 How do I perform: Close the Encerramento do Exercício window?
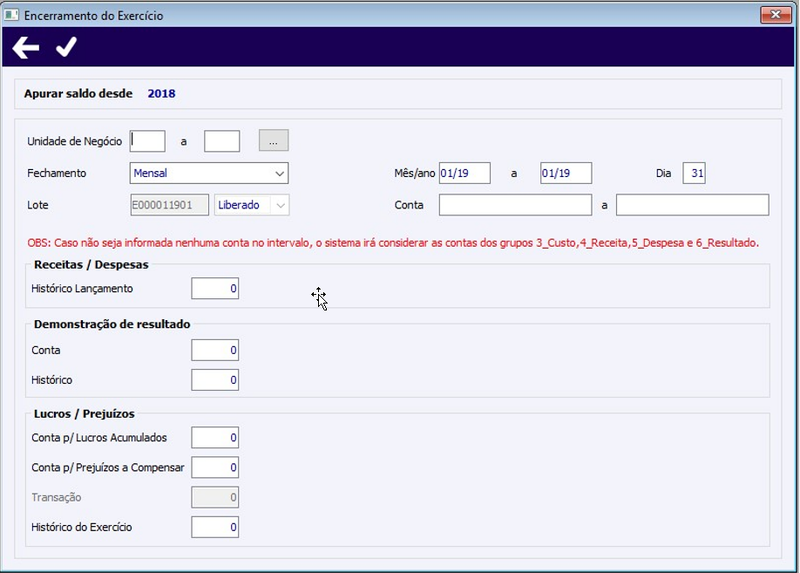coord(776,14)
